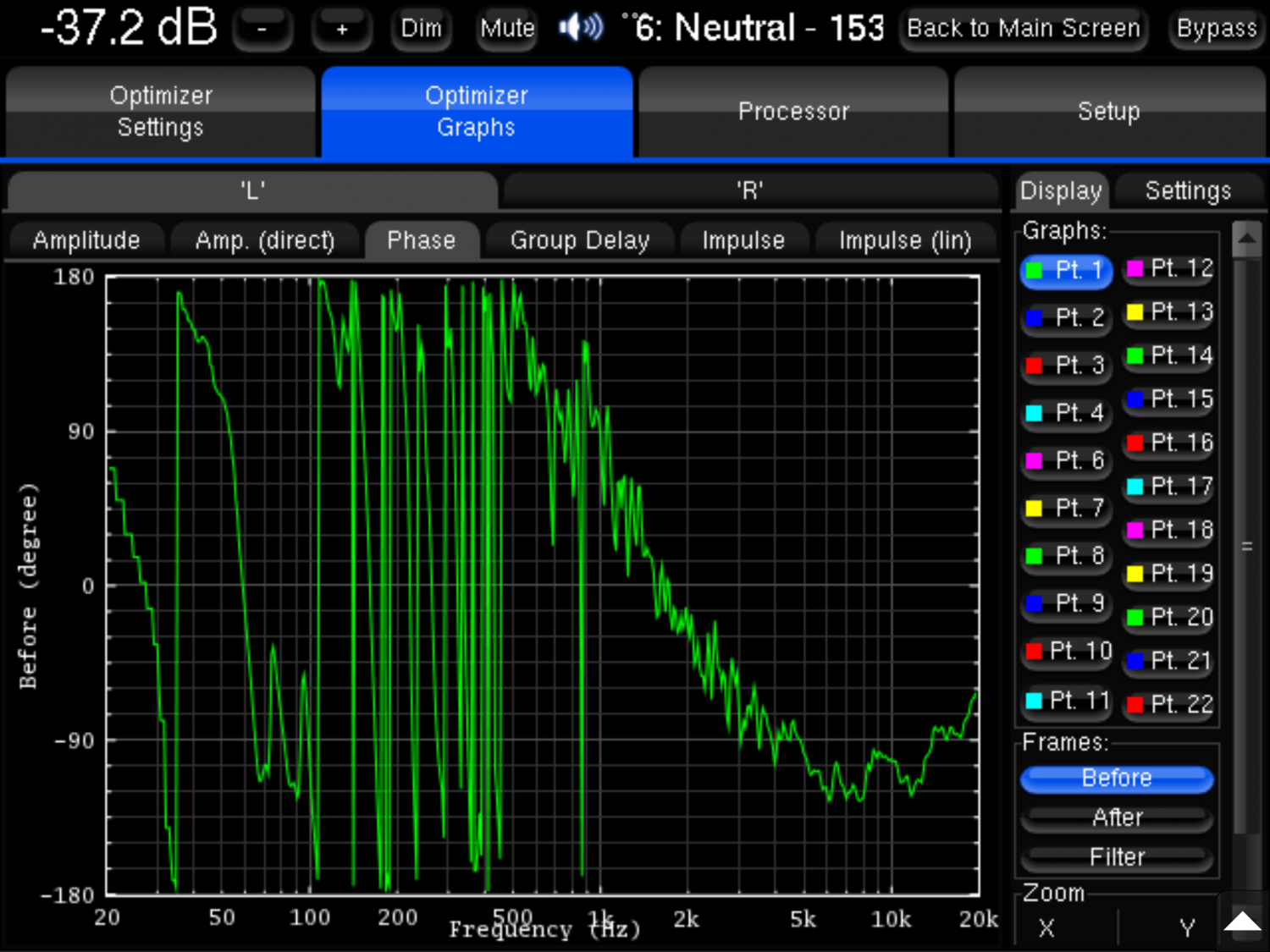
Task: Toggle Pt. 8 graph
Action: point(1066,556)
